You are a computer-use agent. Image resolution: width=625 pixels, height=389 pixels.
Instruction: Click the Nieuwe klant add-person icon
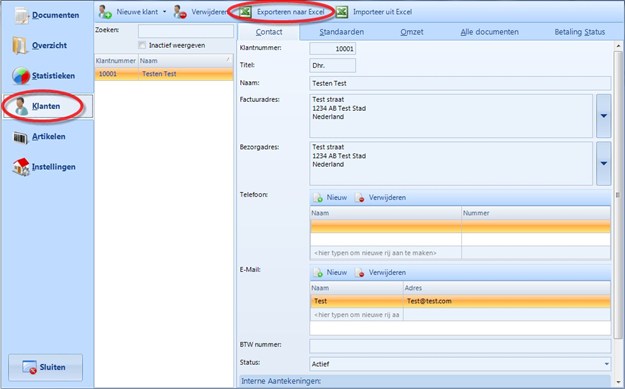(x=105, y=12)
